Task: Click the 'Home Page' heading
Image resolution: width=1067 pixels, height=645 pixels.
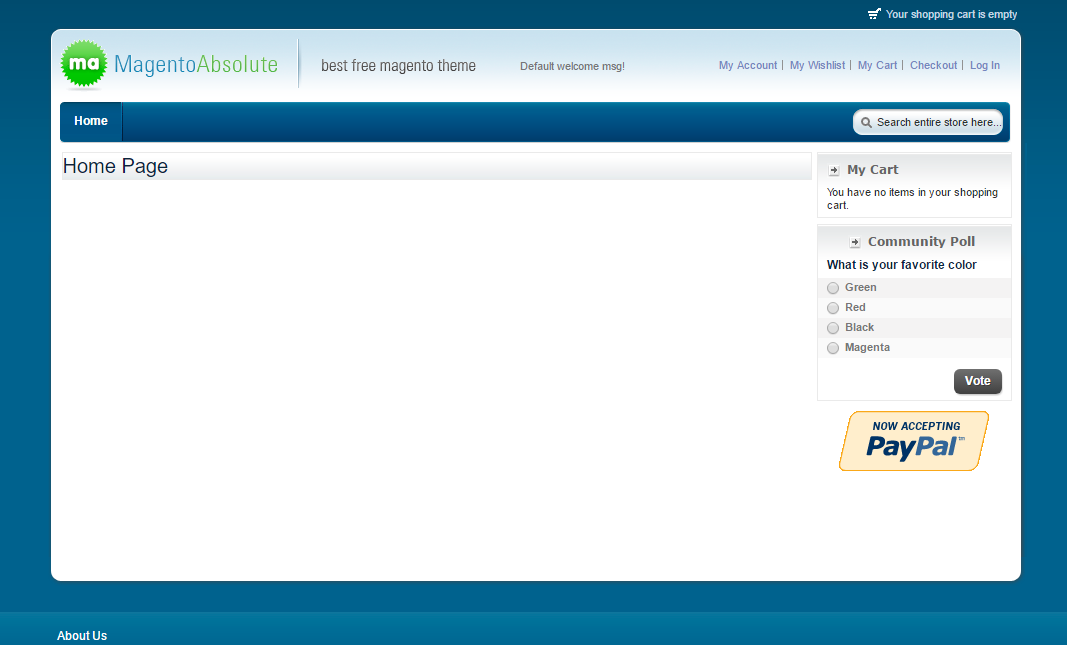Action: [115, 166]
